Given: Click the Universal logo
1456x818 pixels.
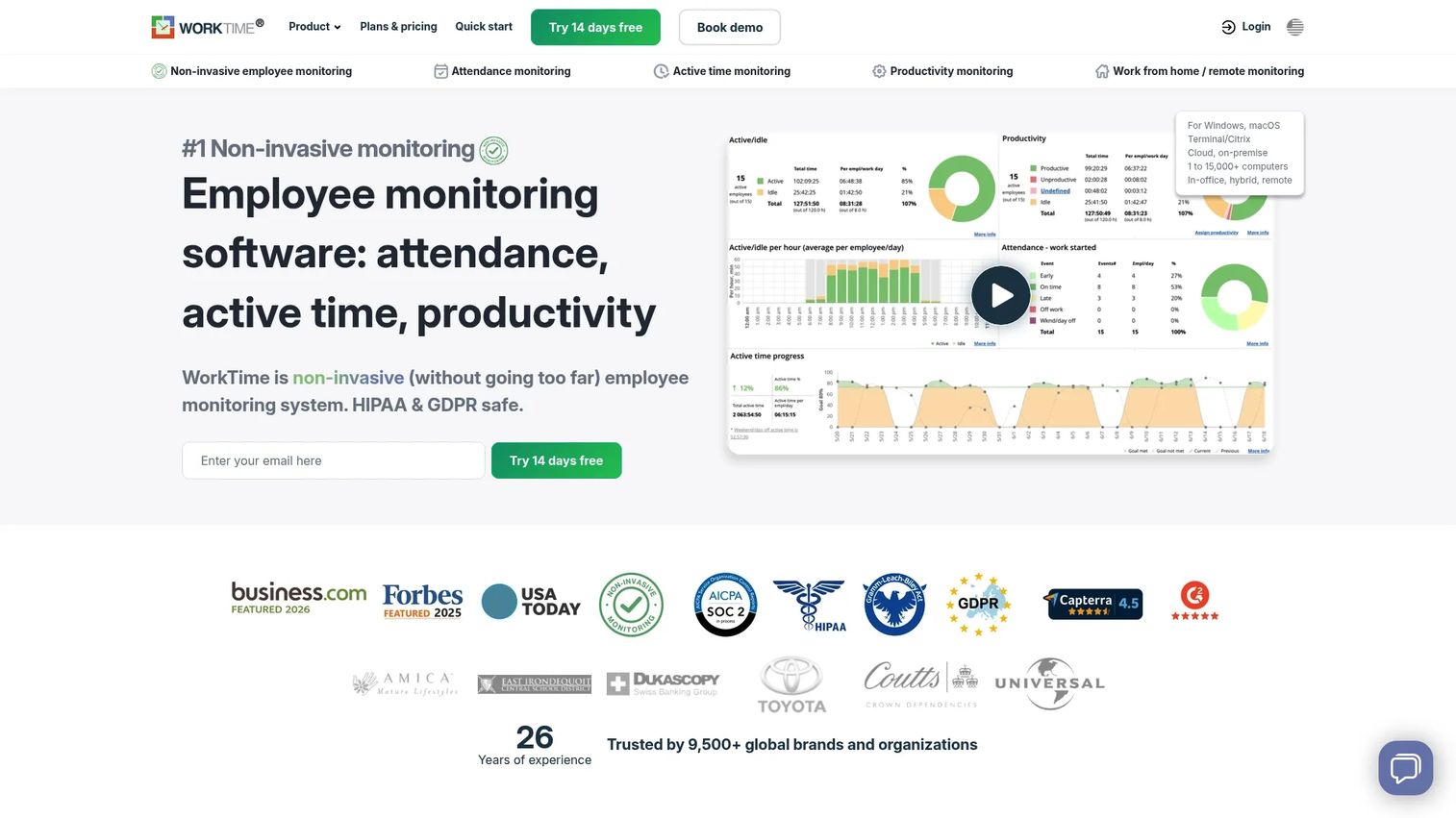Looking at the screenshot, I should pyautogui.click(x=1050, y=683).
